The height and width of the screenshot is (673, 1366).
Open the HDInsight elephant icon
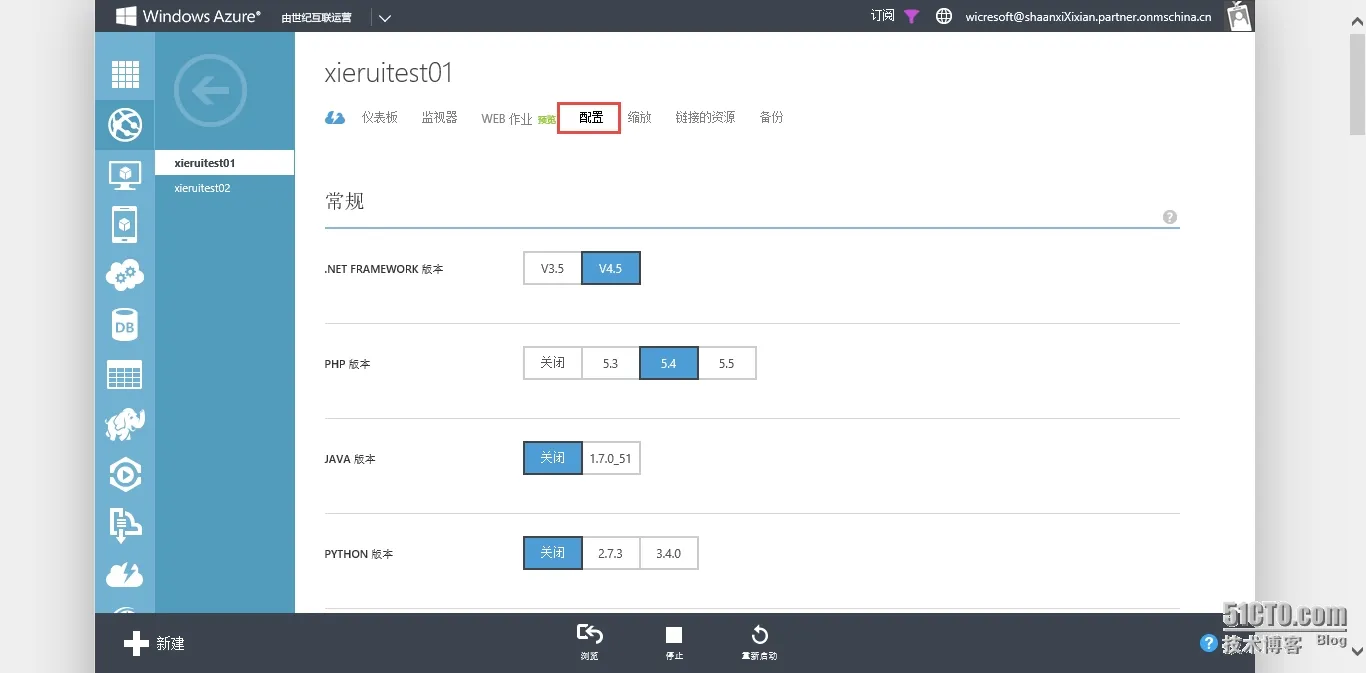125,424
